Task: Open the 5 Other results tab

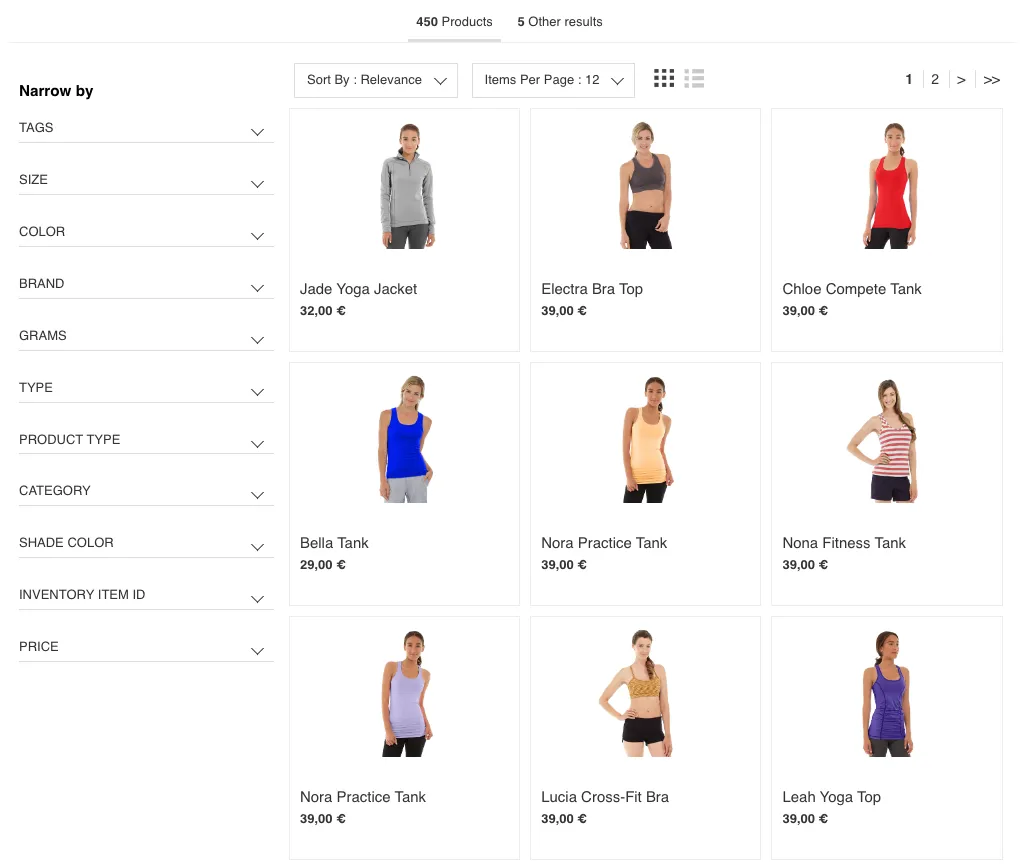Action: point(559,21)
